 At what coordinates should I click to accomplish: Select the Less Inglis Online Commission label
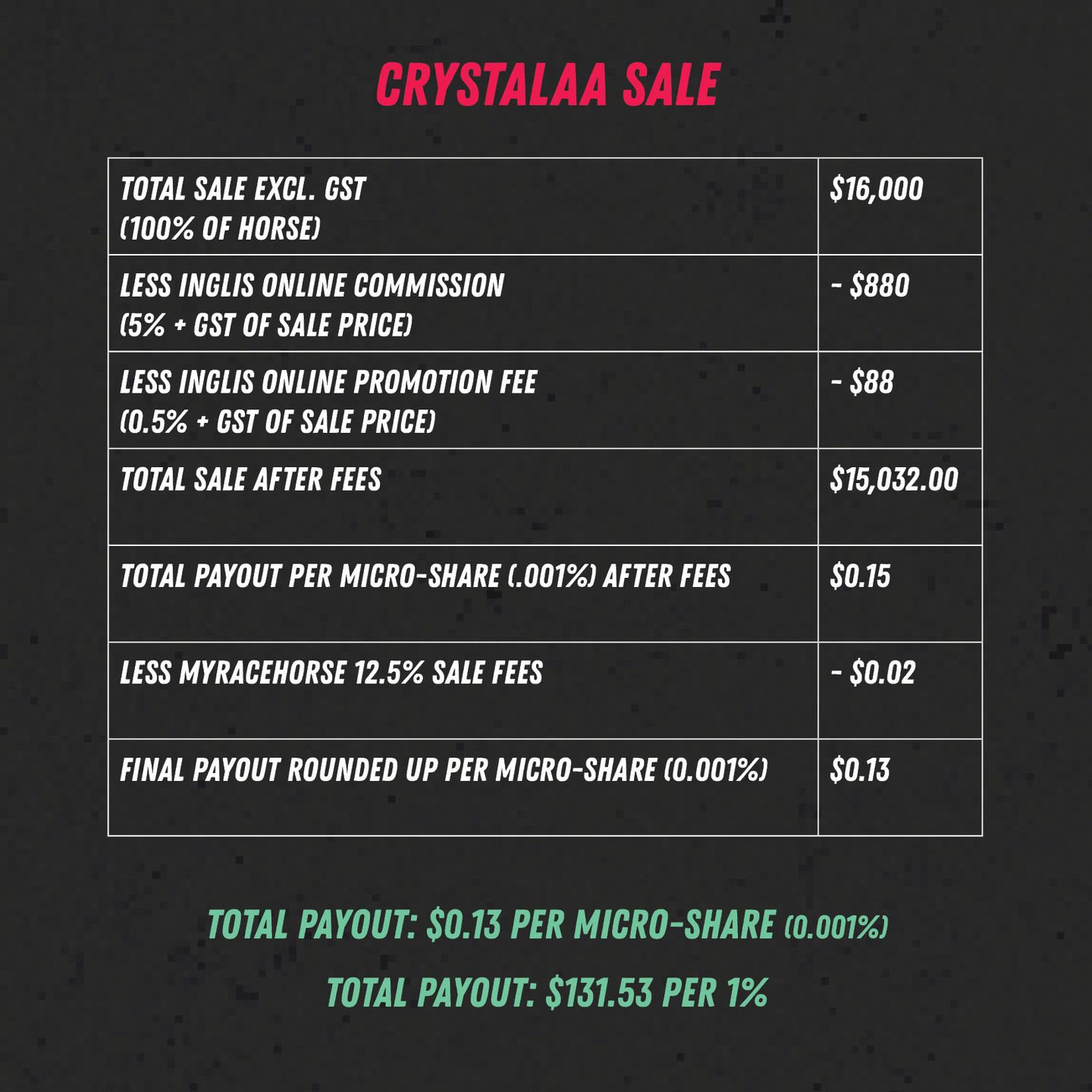pos(312,286)
